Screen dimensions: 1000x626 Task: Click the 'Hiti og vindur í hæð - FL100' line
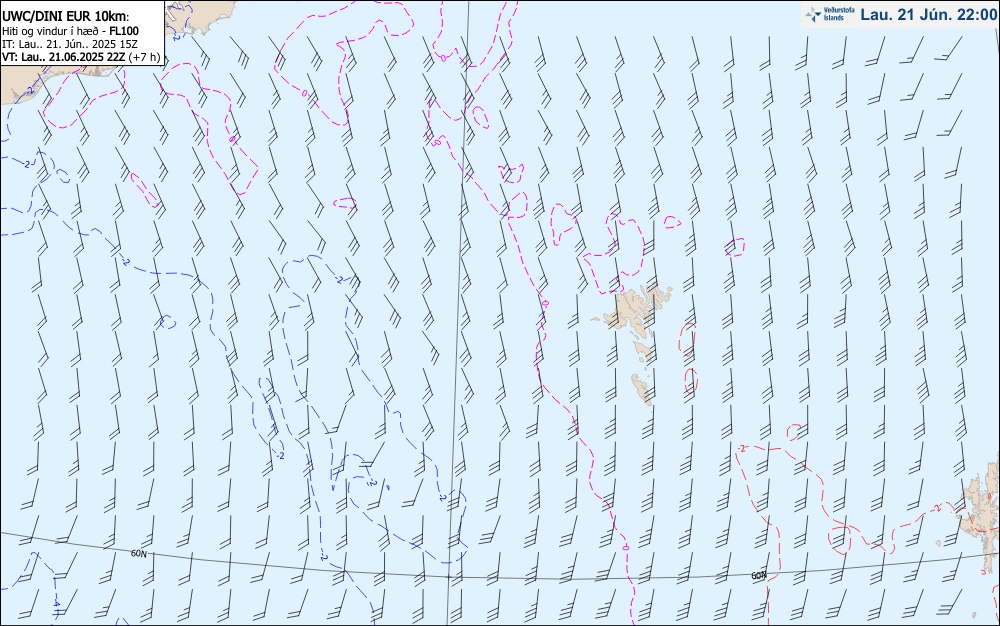pyautogui.click(x=70, y=31)
